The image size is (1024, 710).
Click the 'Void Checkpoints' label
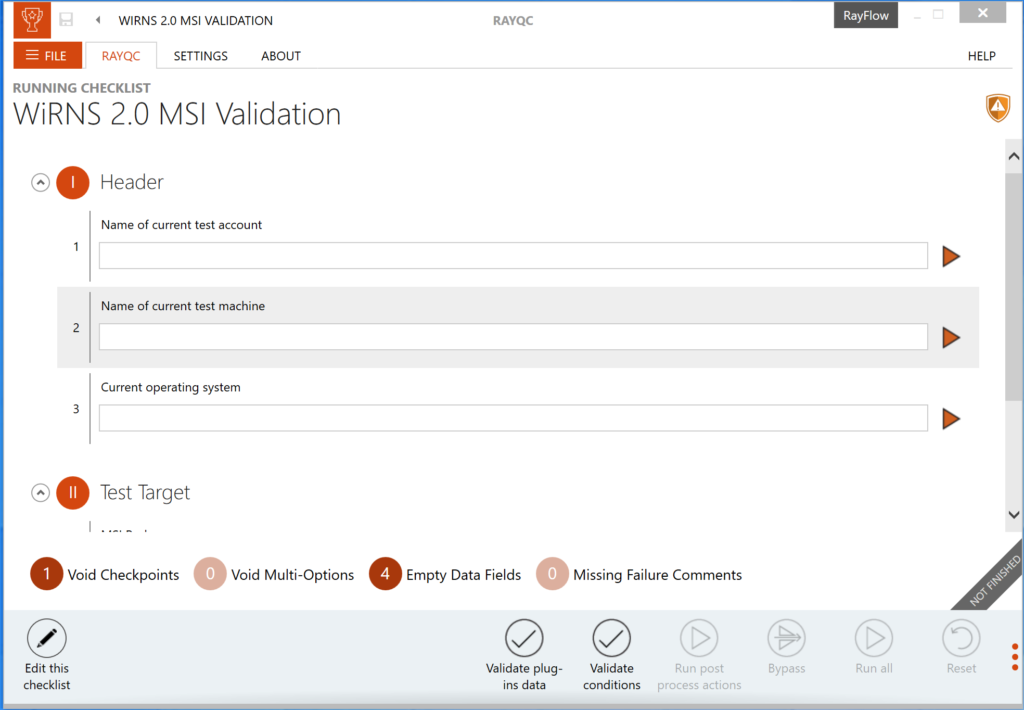tap(123, 575)
